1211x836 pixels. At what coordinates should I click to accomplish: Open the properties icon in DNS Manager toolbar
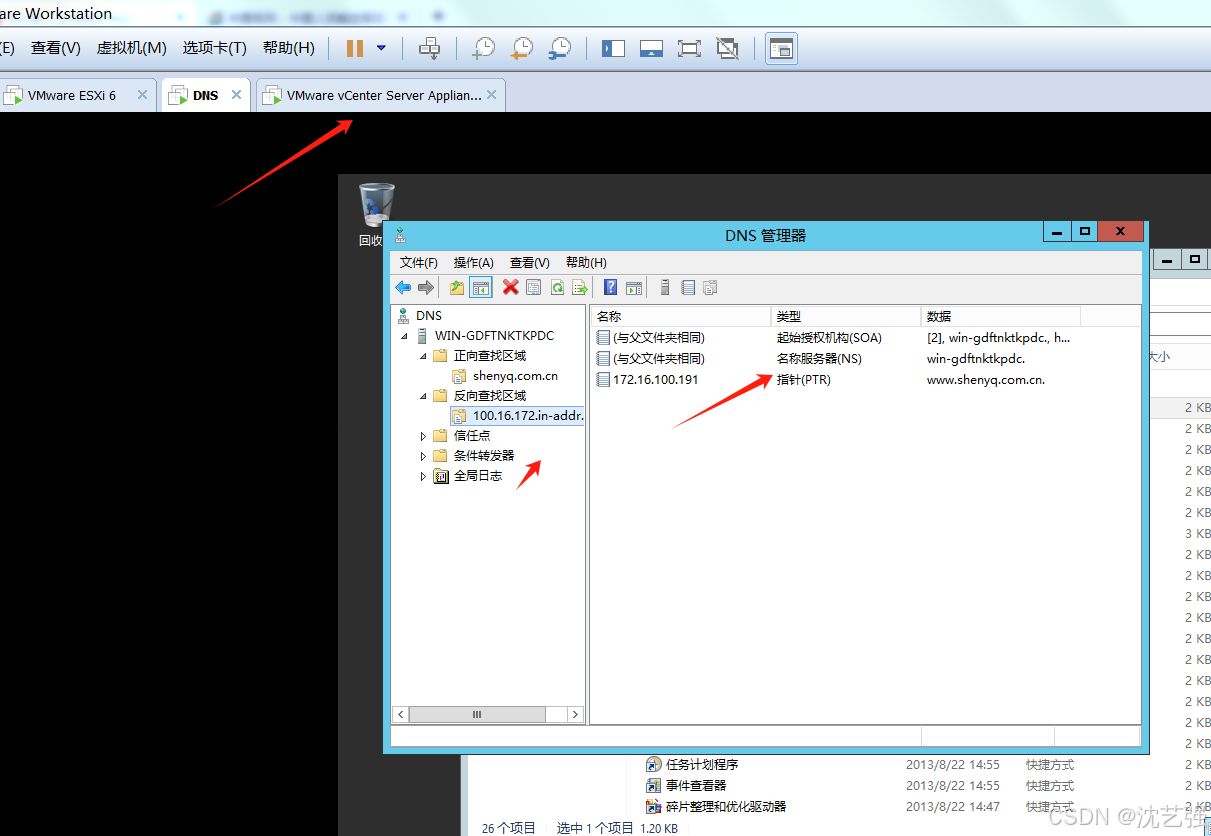coord(533,288)
